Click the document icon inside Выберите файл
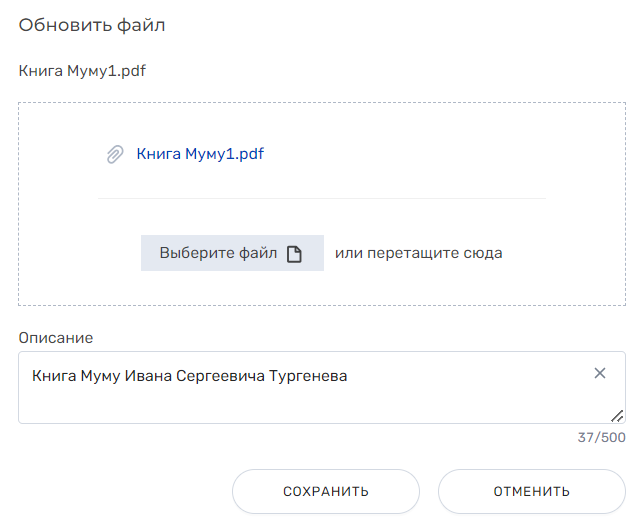 click(294, 254)
